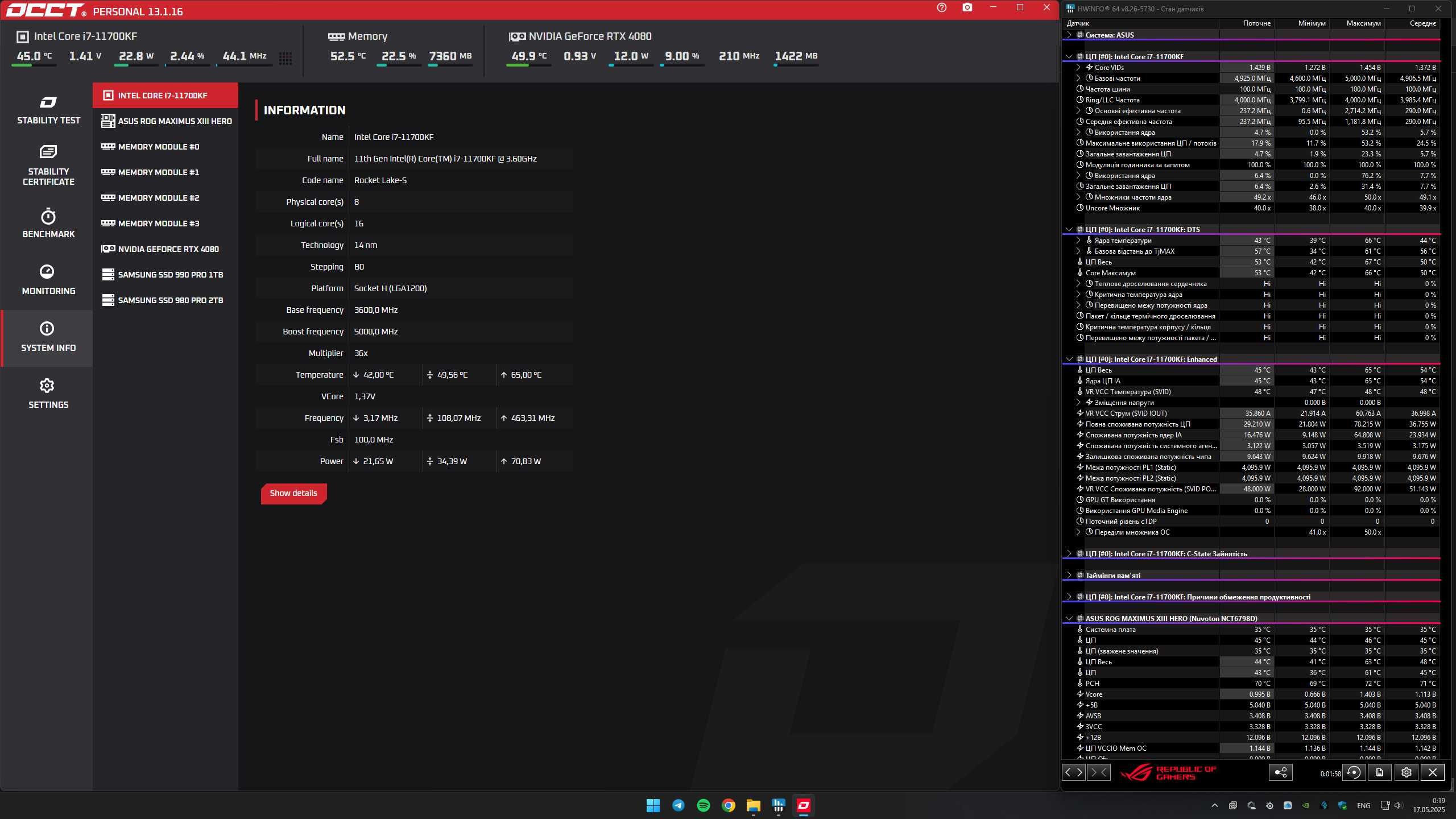
Task: Expand the Ядра температури row
Action: click(1078, 241)
